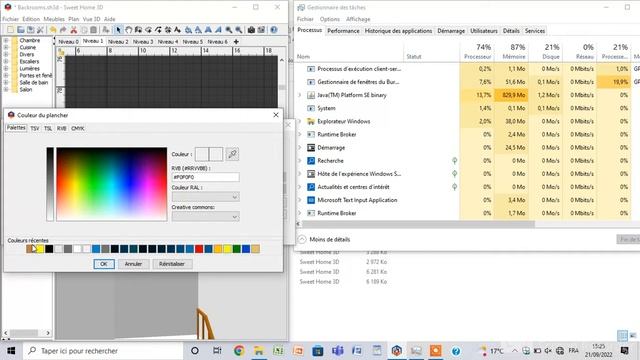Open the Couleur RAL dropdown
The image size is (640, 360).
(x=206, y=197)
